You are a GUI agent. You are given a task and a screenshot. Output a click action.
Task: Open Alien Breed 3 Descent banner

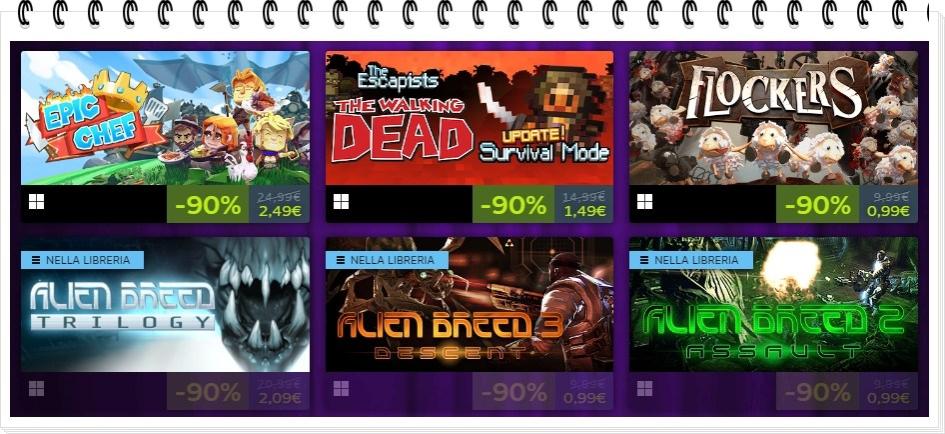coord(469,304)
